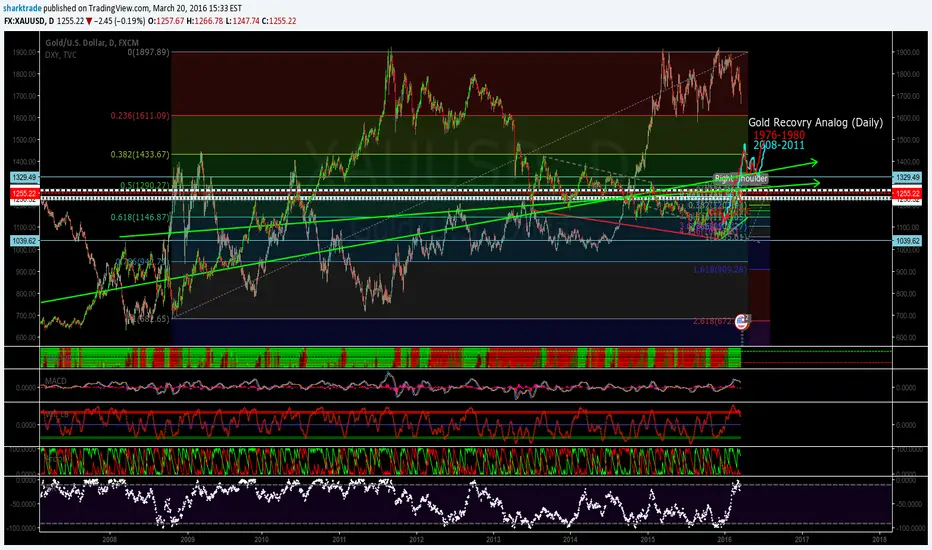Click the 2008 year on time axis
The width and height of the screenshot is (932, 550).
(109, 539)
